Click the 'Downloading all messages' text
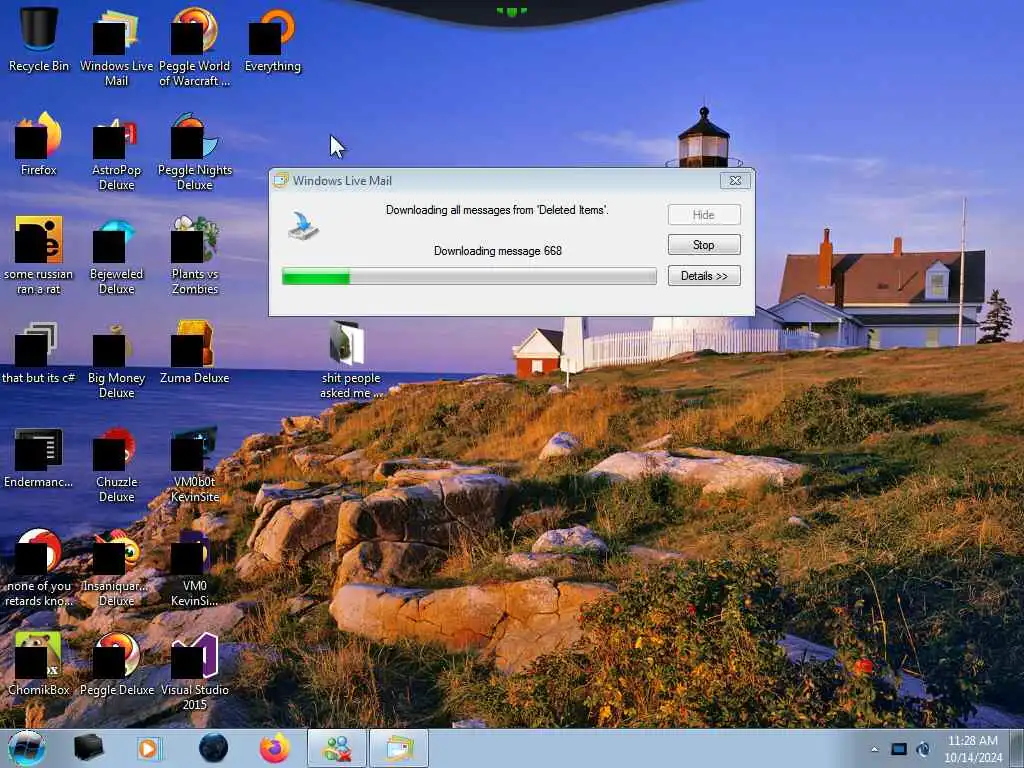This screenshot has width=1024, height=768. click(x=497, y=210)
